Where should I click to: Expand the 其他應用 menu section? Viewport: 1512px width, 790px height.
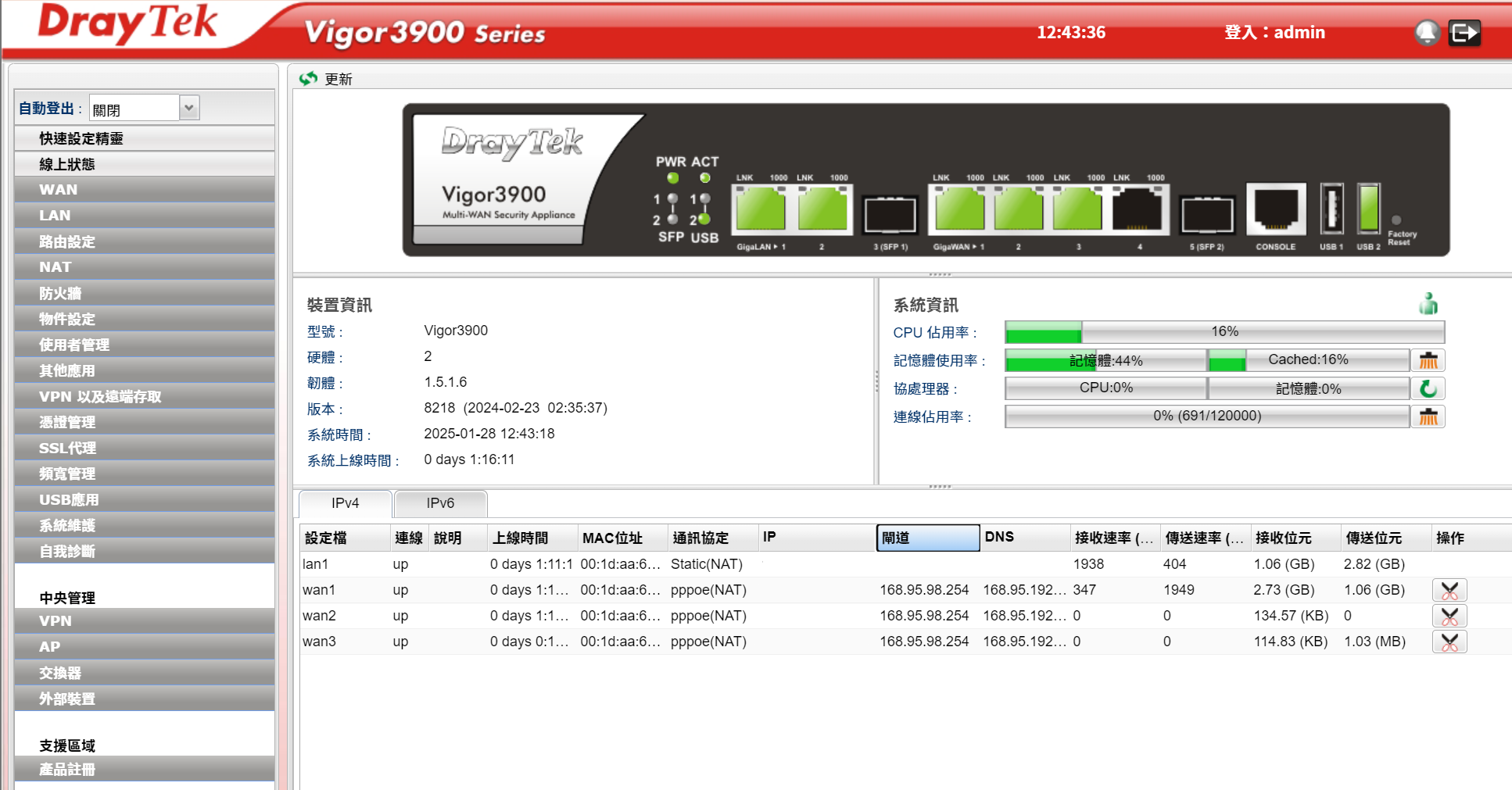click(144, 370)
